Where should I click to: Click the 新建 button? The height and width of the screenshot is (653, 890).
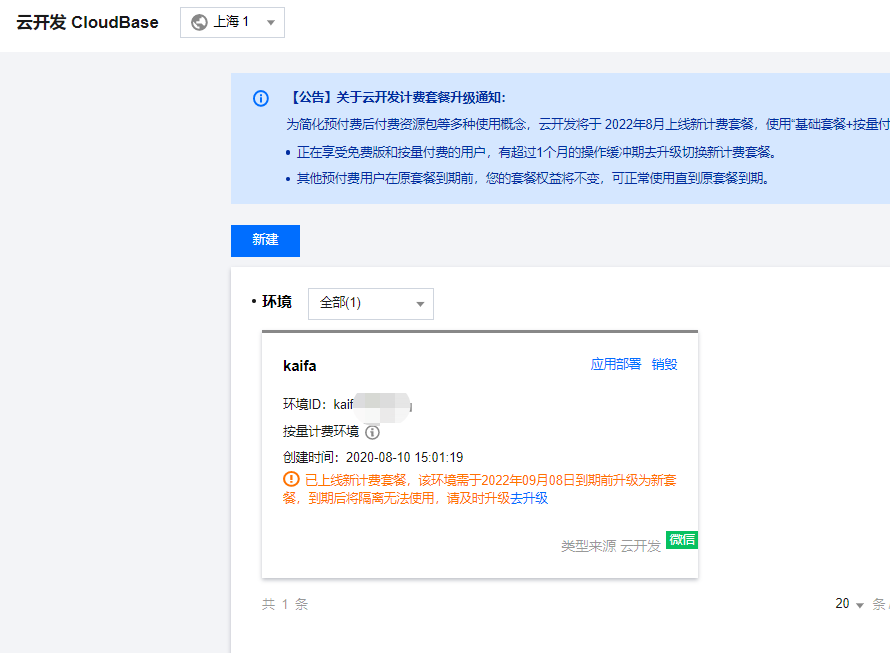(265, 241)
